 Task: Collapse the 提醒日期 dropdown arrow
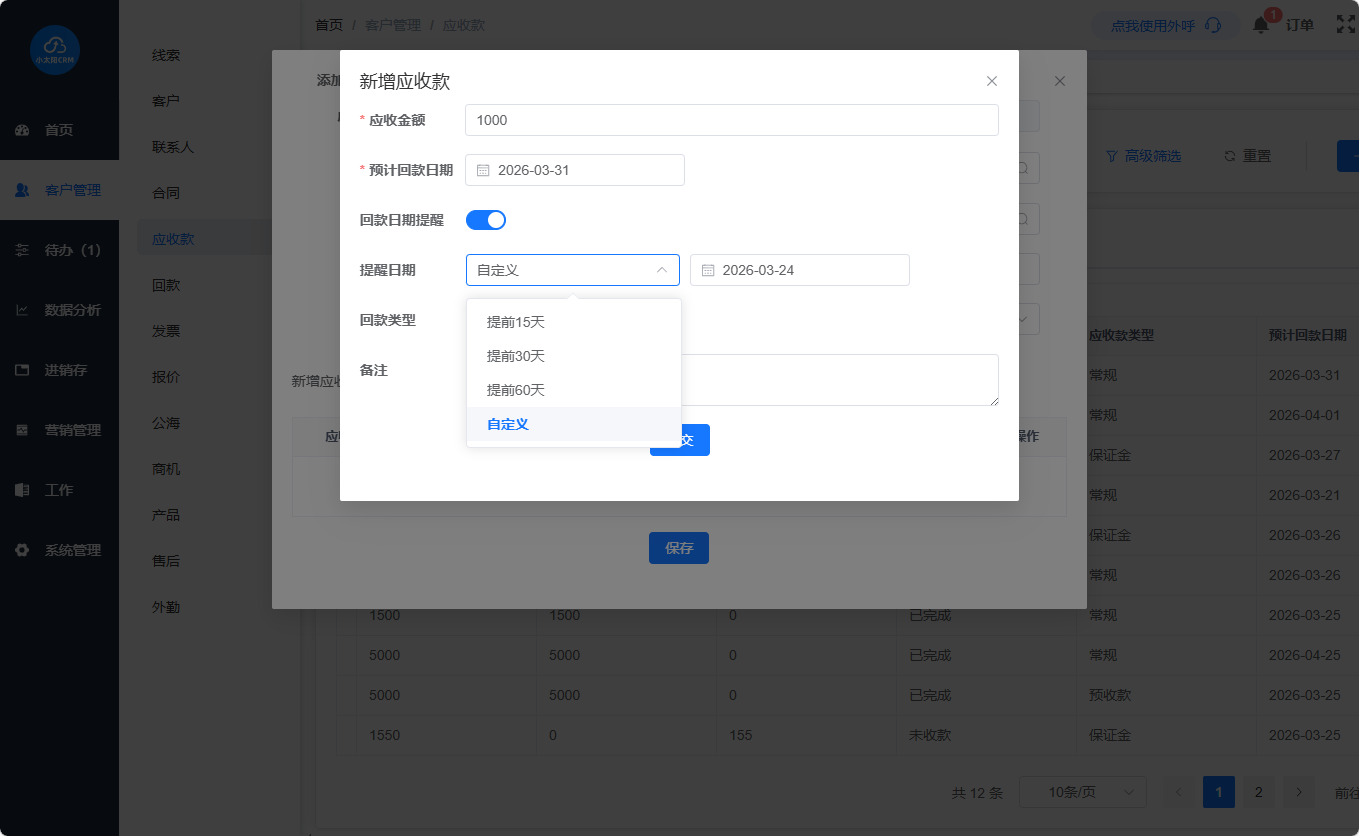tap(661, 270)
